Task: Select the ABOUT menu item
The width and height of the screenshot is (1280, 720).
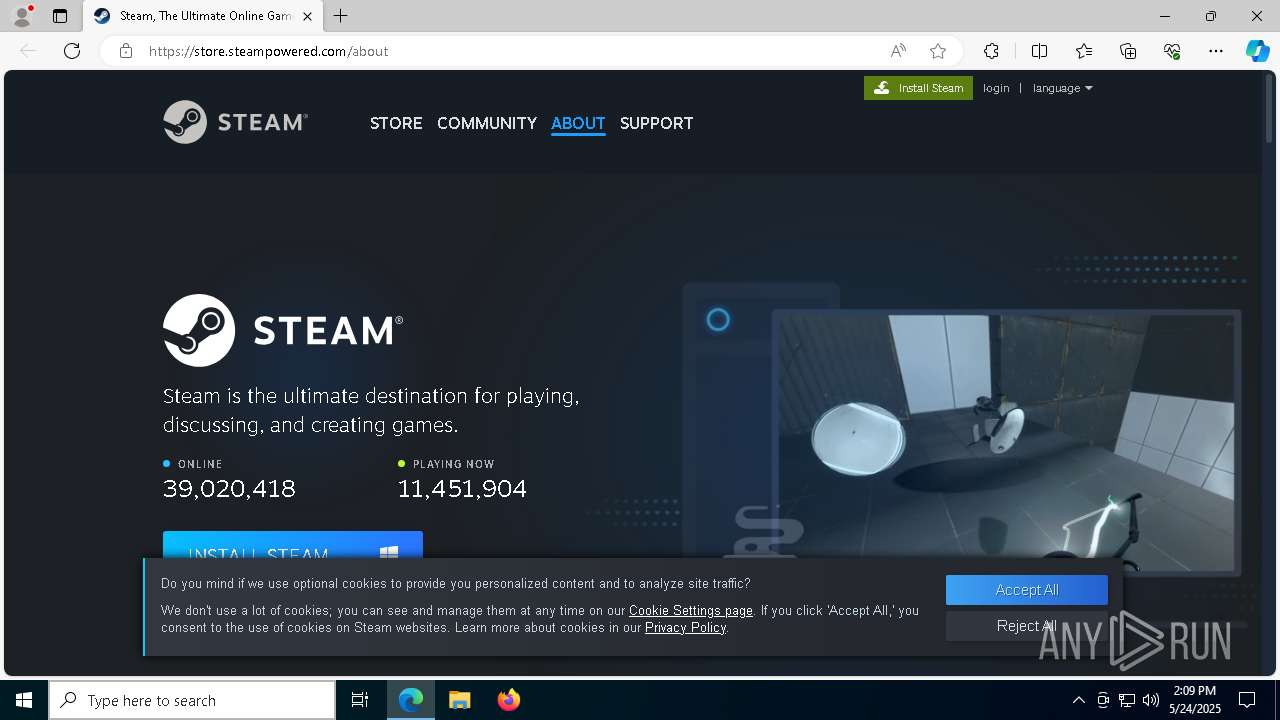Action: click(x=578, y=123)
